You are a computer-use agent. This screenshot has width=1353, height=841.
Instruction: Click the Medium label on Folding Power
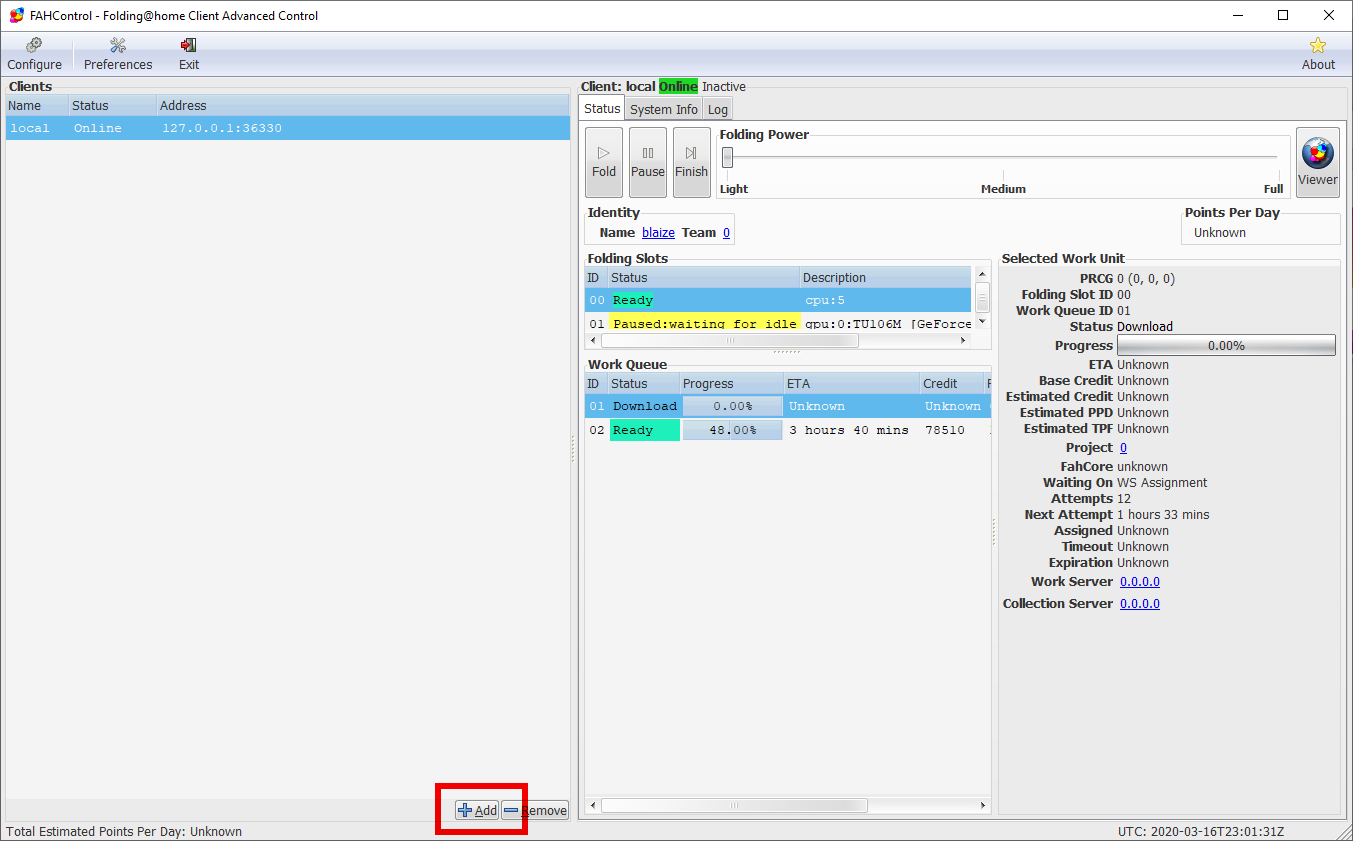[x=1003, y=189]
